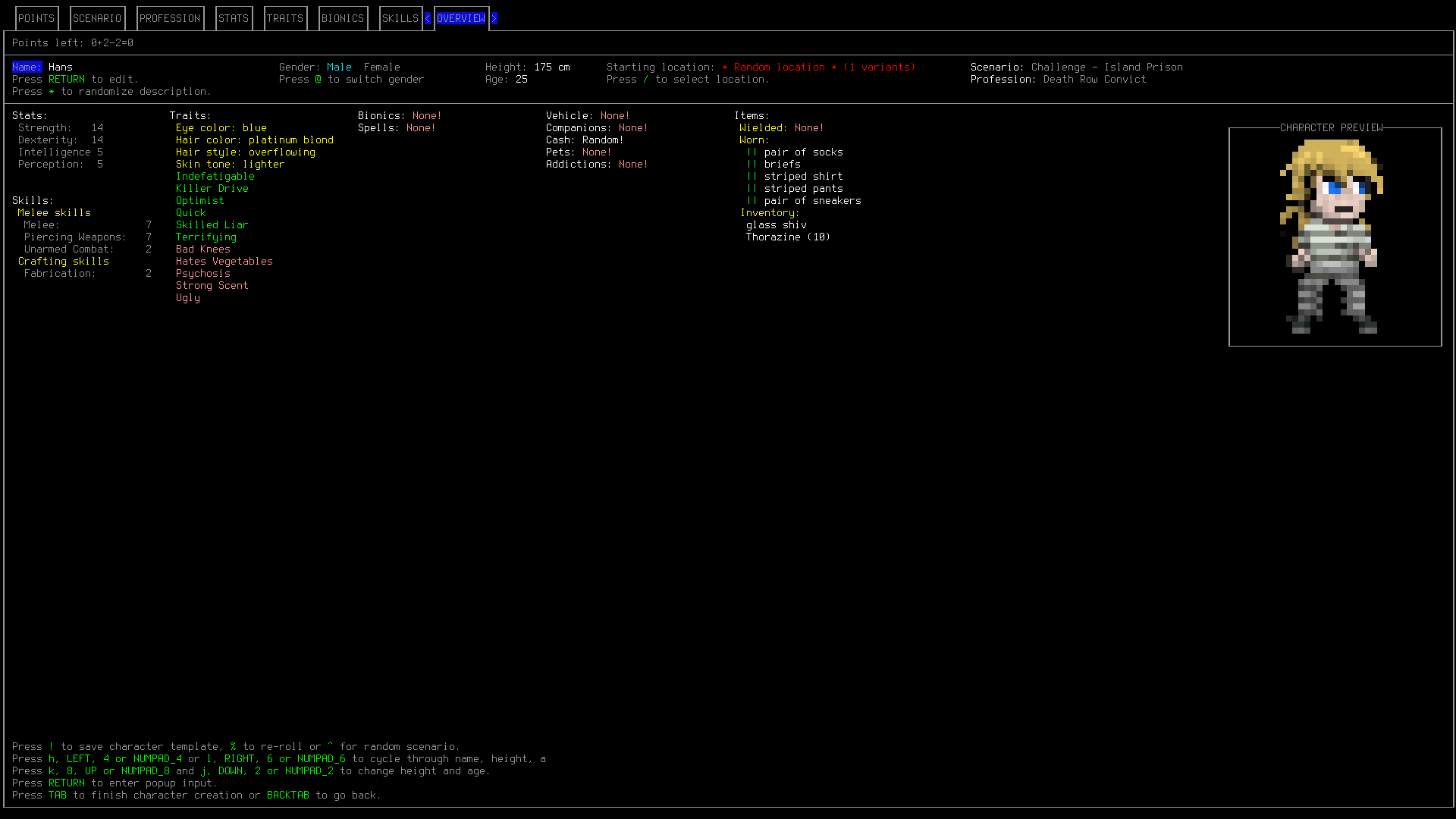1456x819 pixels.
Task: Click the Strong Scent trait
Action: pos(212,285)
